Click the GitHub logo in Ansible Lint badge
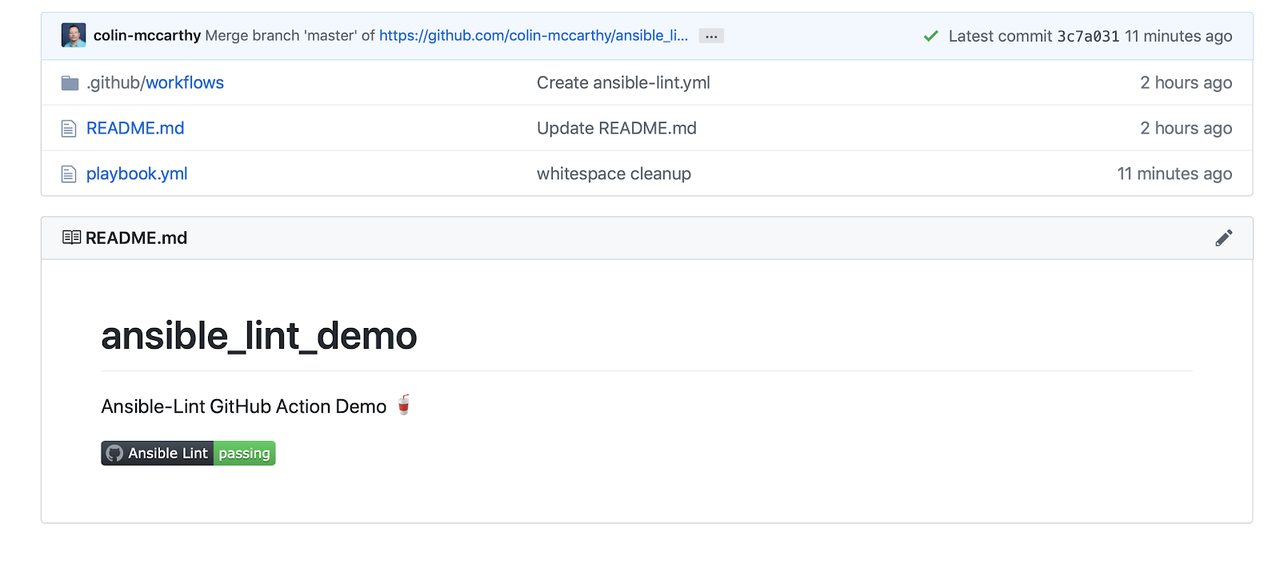 click(x=114, y=453)
